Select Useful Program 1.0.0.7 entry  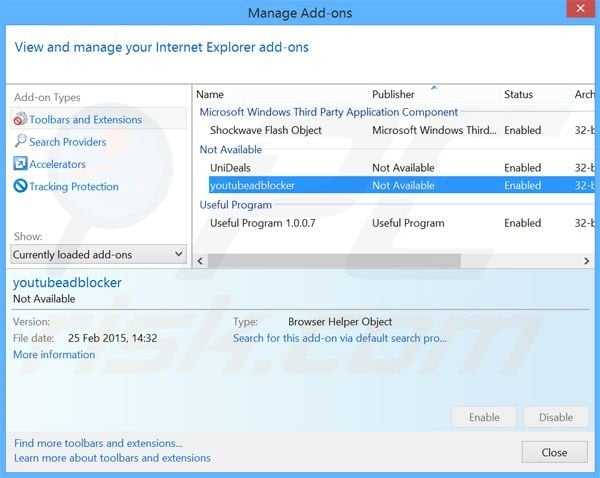point(262,223)
